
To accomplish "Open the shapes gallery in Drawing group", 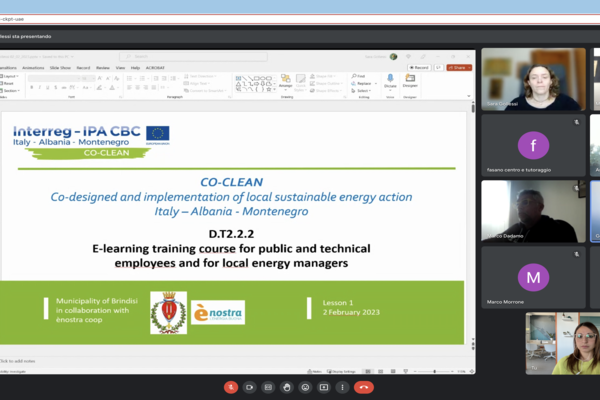I will [255, 83].
